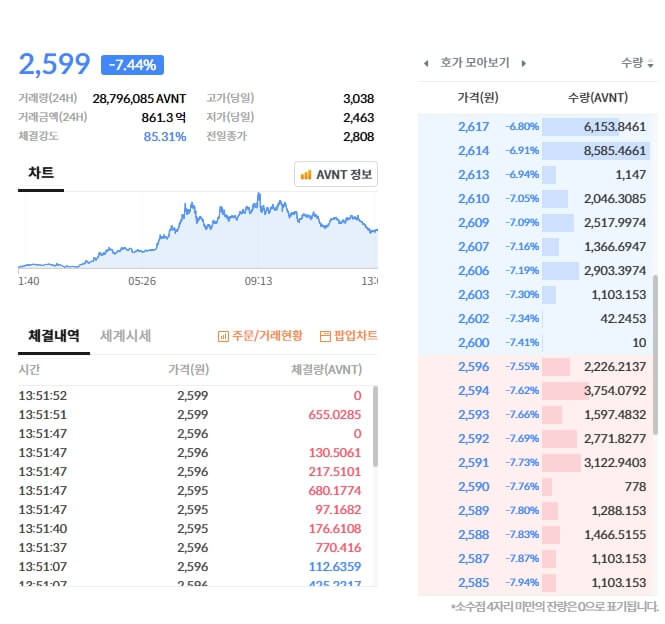Click trade volume 655.0285
665x624 pixels.
click(x=335, y=415)
